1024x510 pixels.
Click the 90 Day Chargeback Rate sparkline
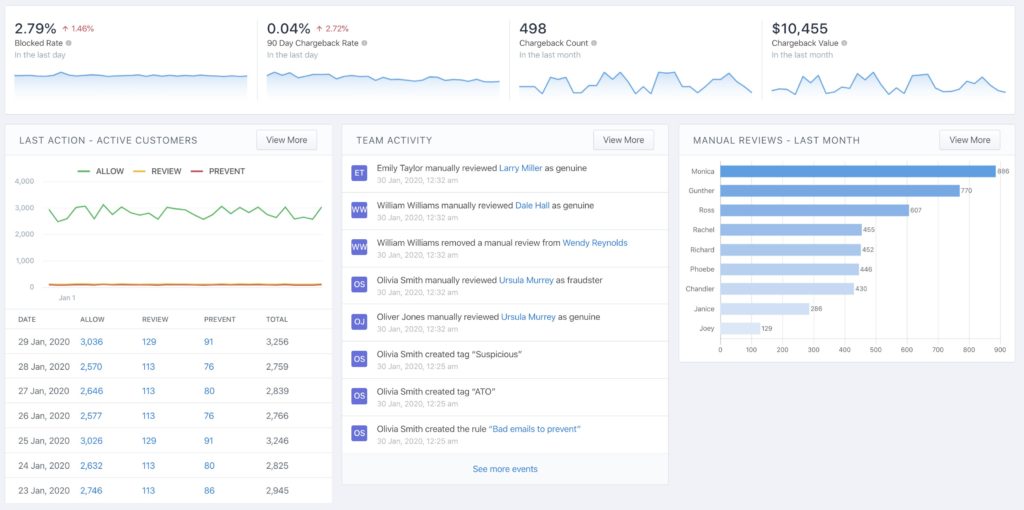[383, 84]
